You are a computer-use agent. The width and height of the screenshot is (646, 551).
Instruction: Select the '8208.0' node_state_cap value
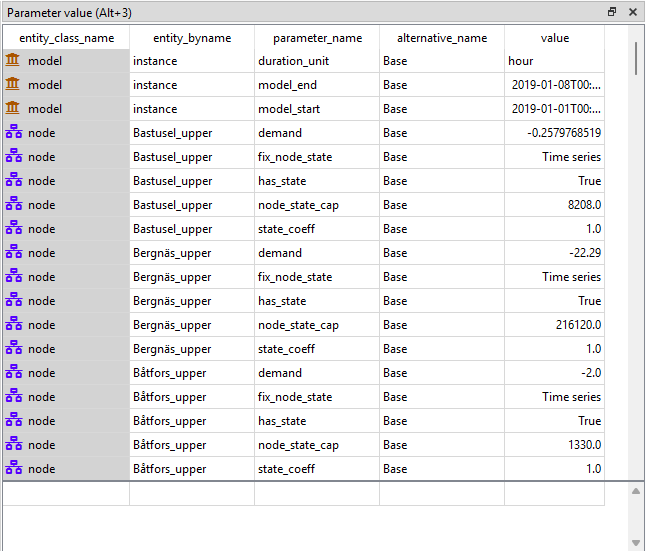tap(555, 204)
